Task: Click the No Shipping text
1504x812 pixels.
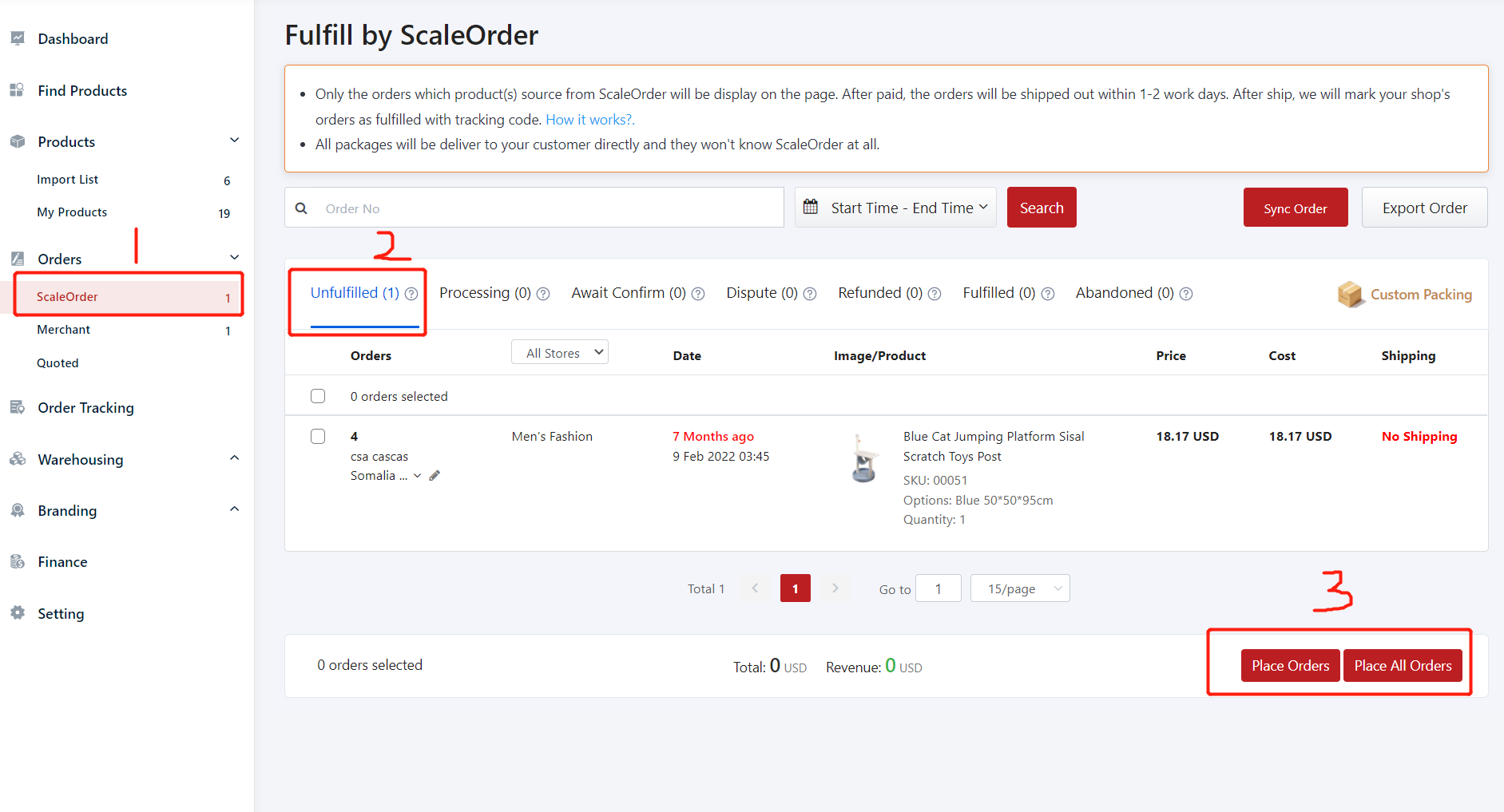Action: pyautogui.click(x=1419, y=436)
